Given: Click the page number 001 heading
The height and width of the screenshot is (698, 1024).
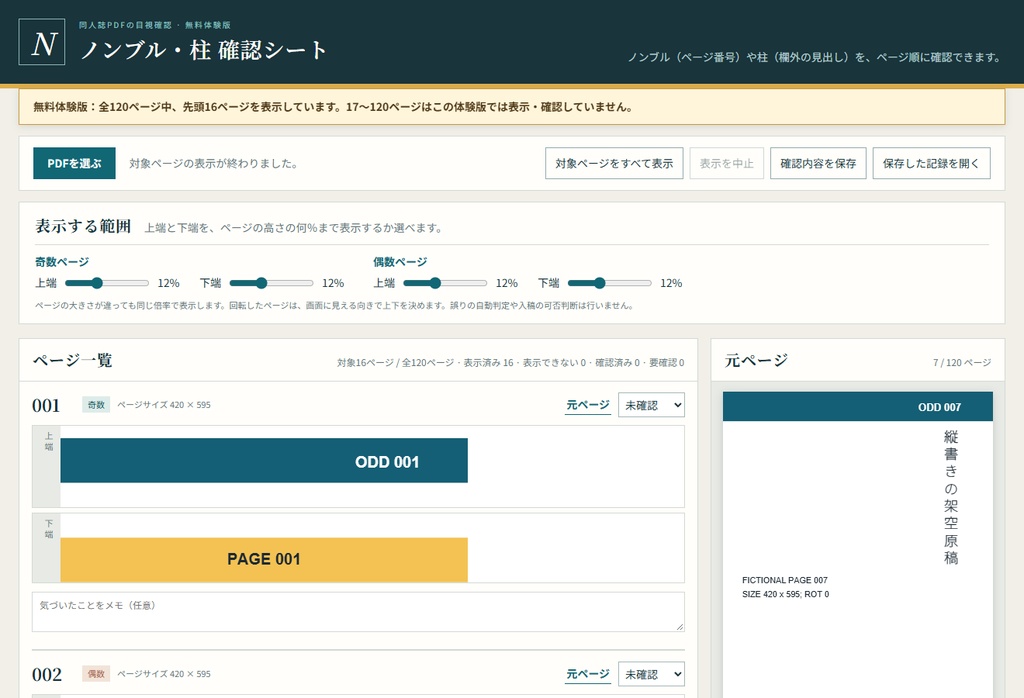Looking at the screenshot, I should 46,405.
